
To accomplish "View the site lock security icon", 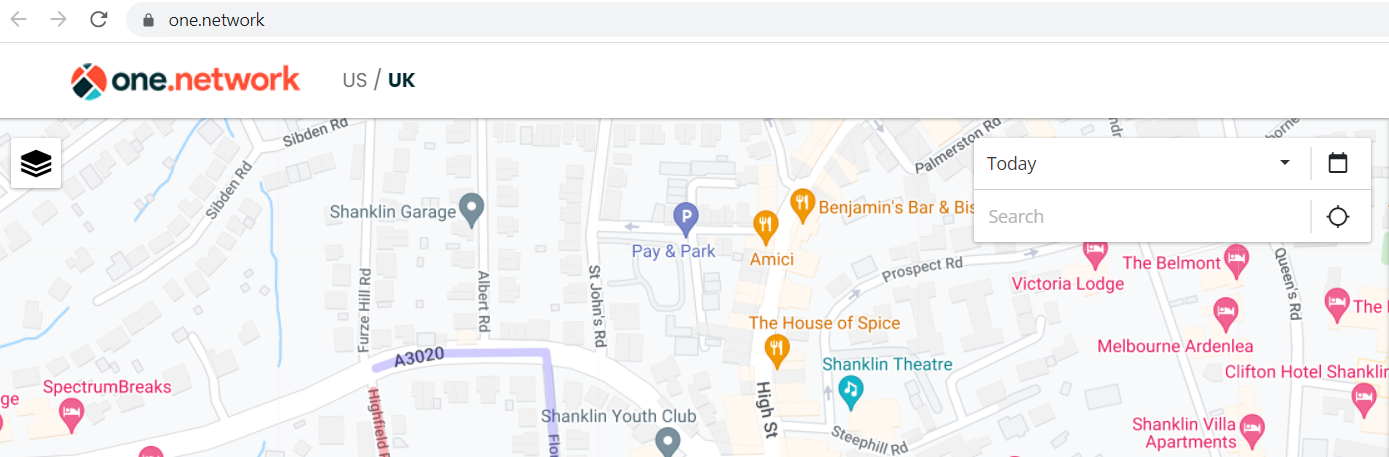I will coord(148,19).
